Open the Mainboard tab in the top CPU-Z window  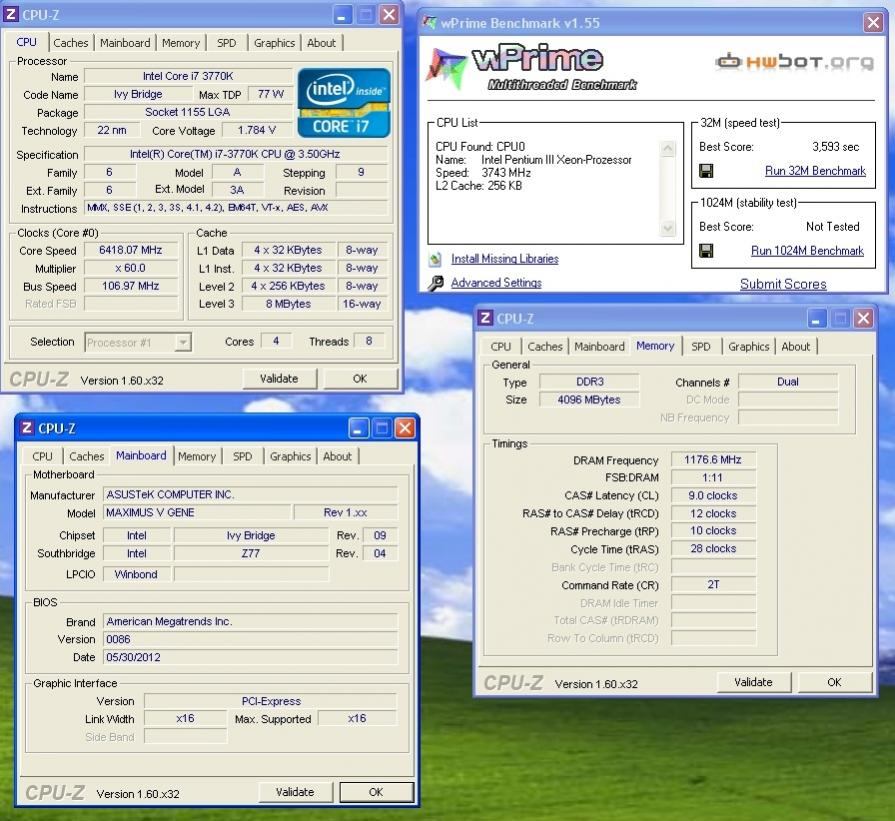click(125, 43)
